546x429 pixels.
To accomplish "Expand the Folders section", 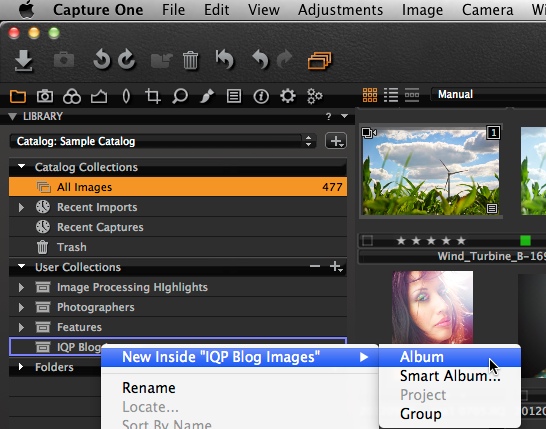I will (21, 367).
